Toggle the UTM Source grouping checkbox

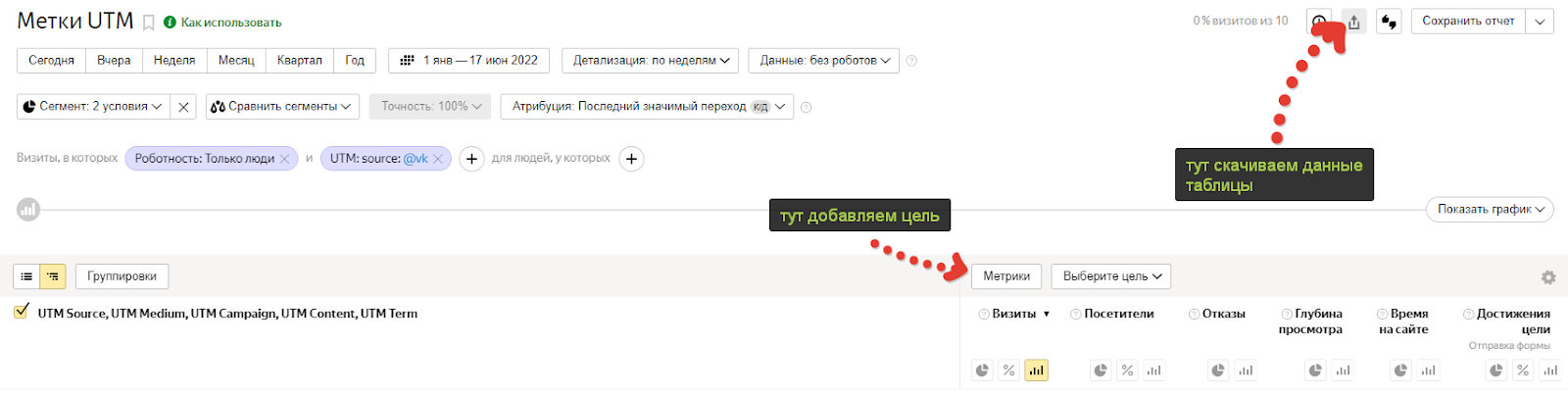(x=22, y=312)
